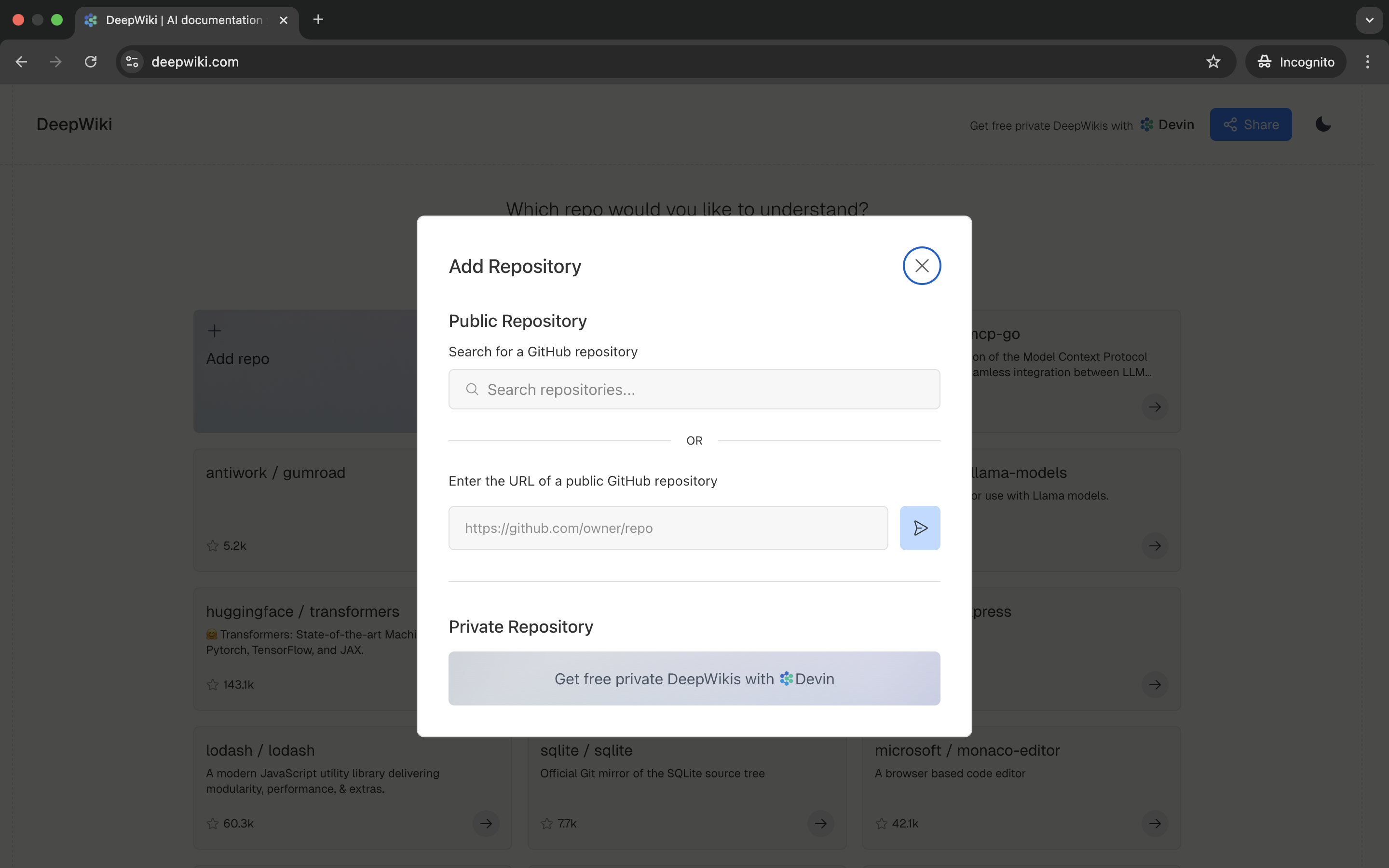Click the Share button
This screenshot has height=868, width=1389.
[1251, 124]
